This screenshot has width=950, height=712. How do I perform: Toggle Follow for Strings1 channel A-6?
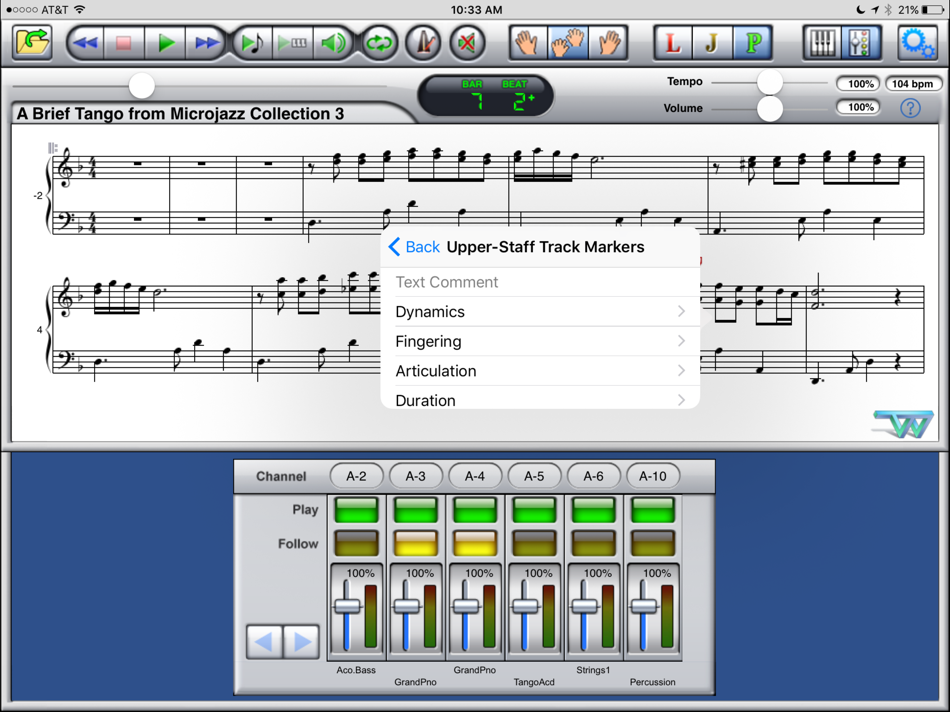coord(593,544)
